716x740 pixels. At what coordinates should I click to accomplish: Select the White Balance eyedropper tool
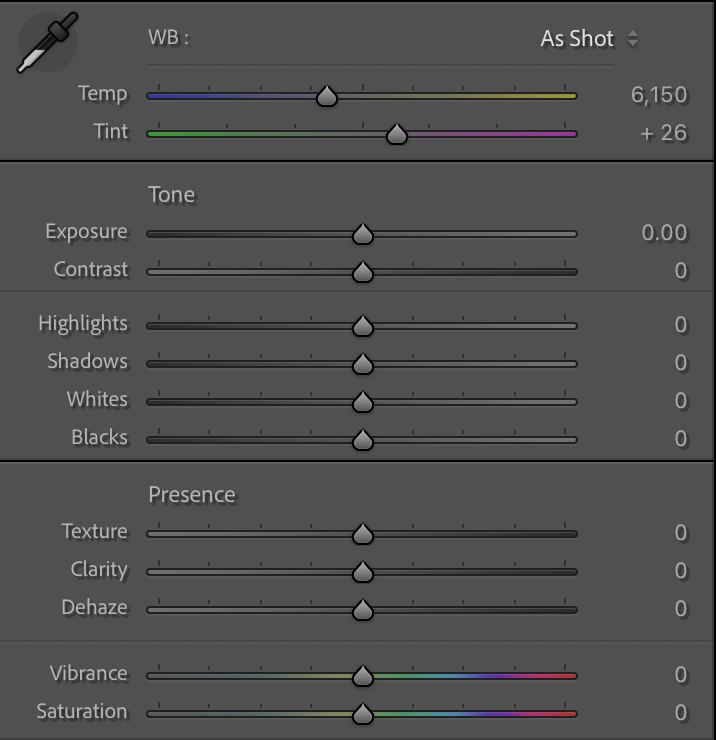(46, 46)
